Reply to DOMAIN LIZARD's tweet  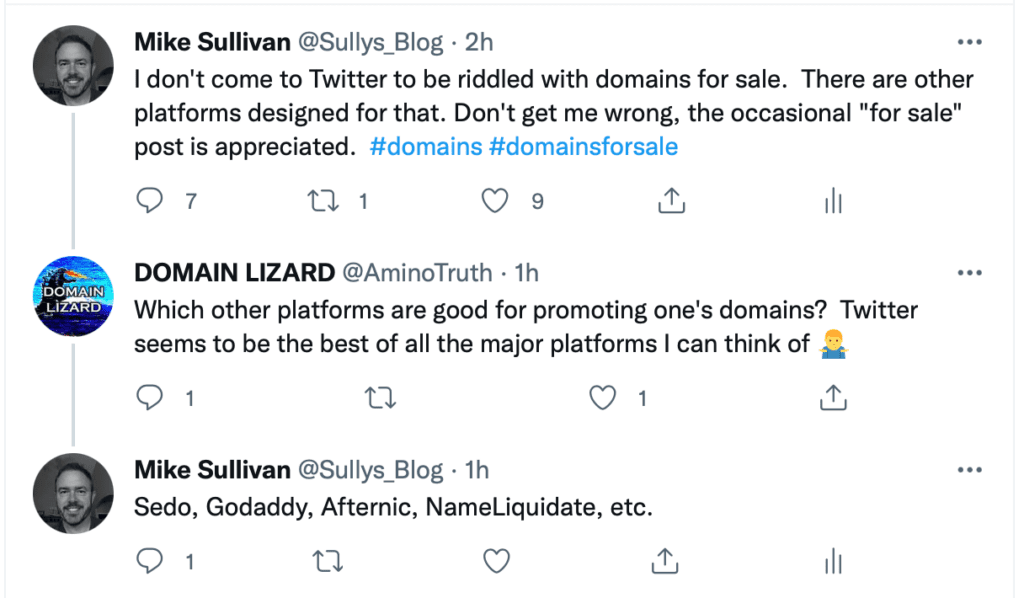[x=149, y=398]
